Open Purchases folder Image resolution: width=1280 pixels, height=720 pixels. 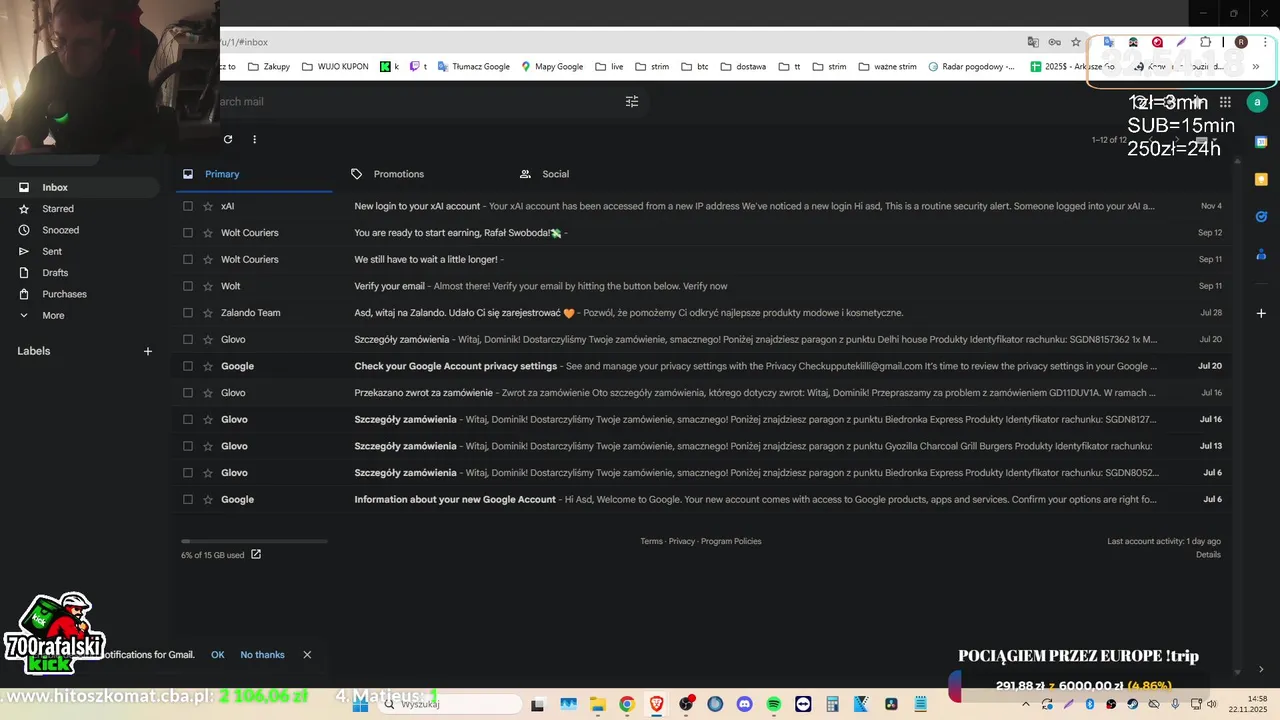point(64,294)
